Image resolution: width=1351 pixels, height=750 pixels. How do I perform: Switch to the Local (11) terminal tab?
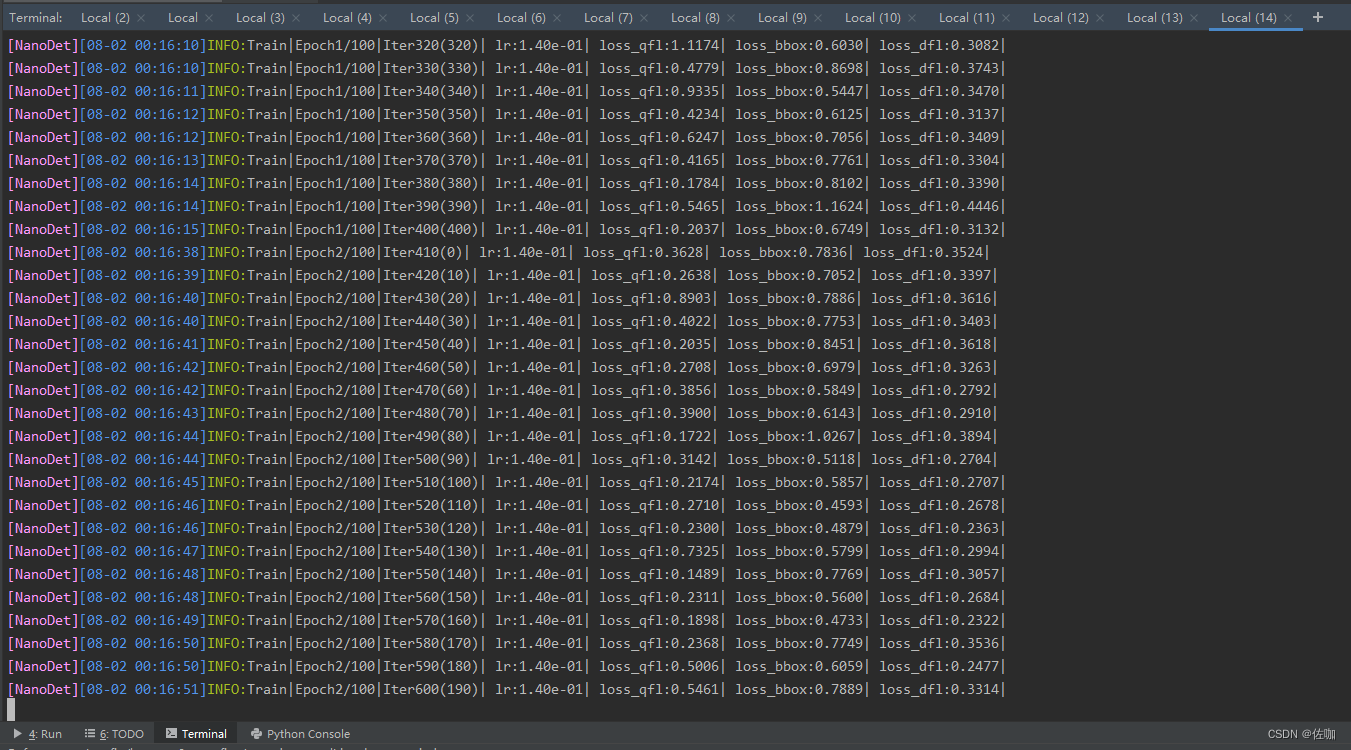click(x=967, y=18)
